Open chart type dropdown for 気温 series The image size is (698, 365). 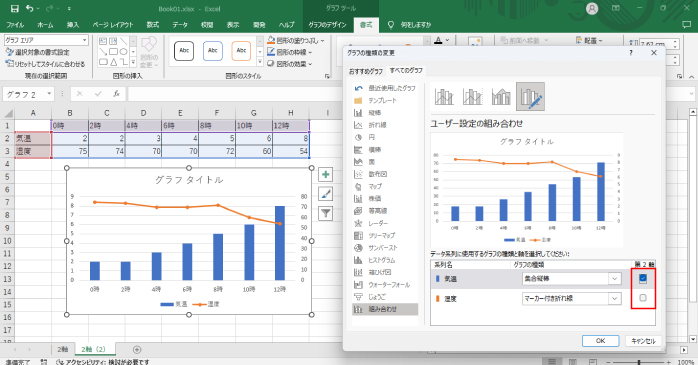(615, 279)
